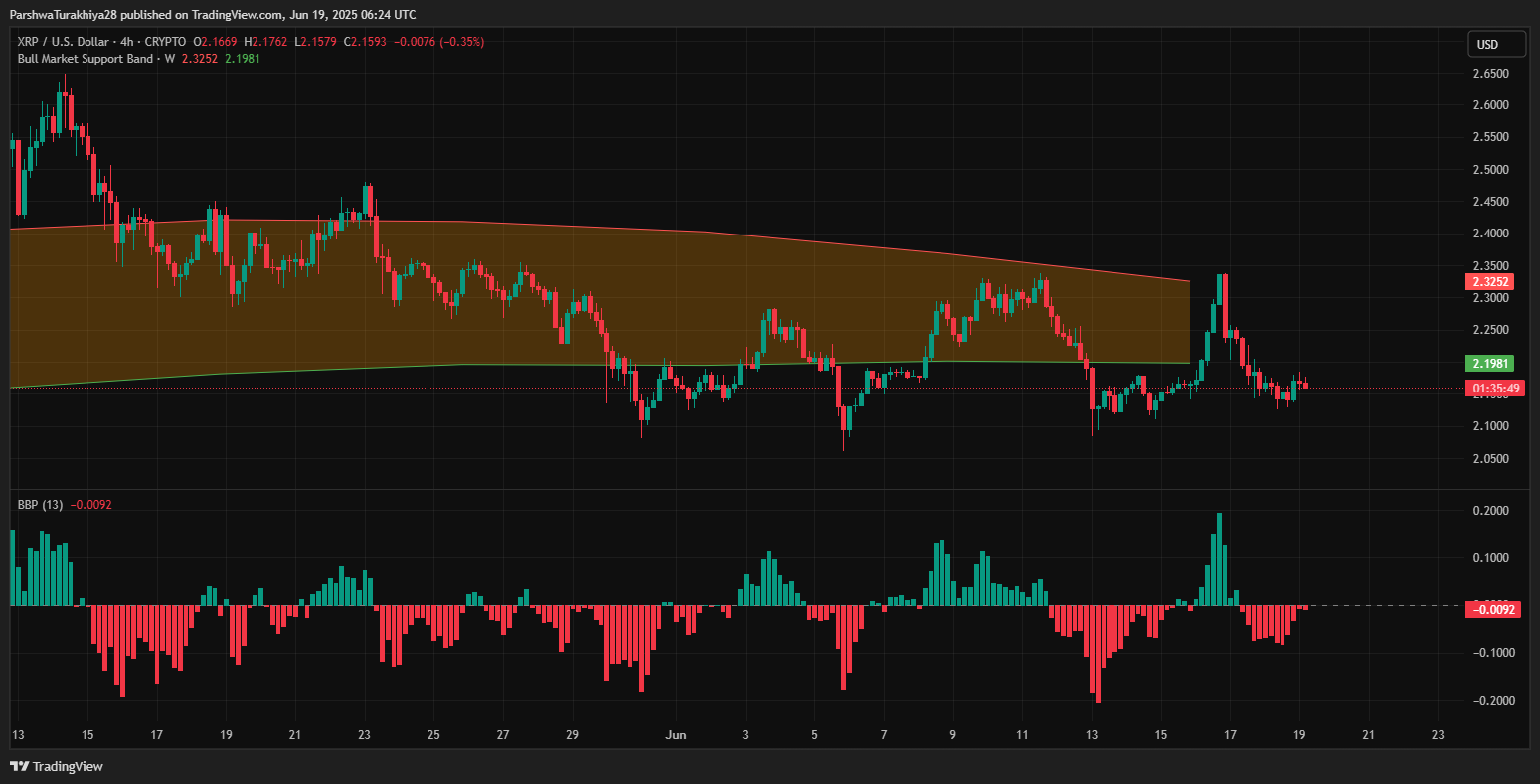Click the 2.0500 price scale label
The image size is (1540, 784).
coord(1490,458)
